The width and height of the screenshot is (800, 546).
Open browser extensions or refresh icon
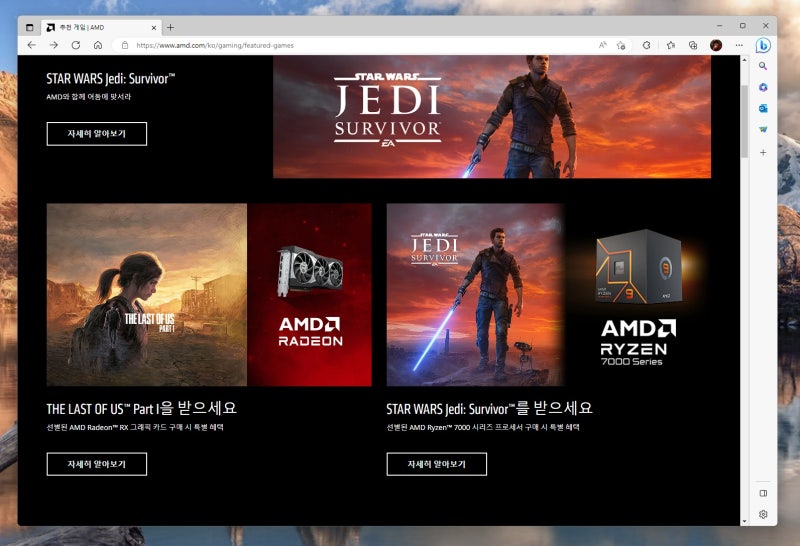pyautogui.click(x=646, y=45)
